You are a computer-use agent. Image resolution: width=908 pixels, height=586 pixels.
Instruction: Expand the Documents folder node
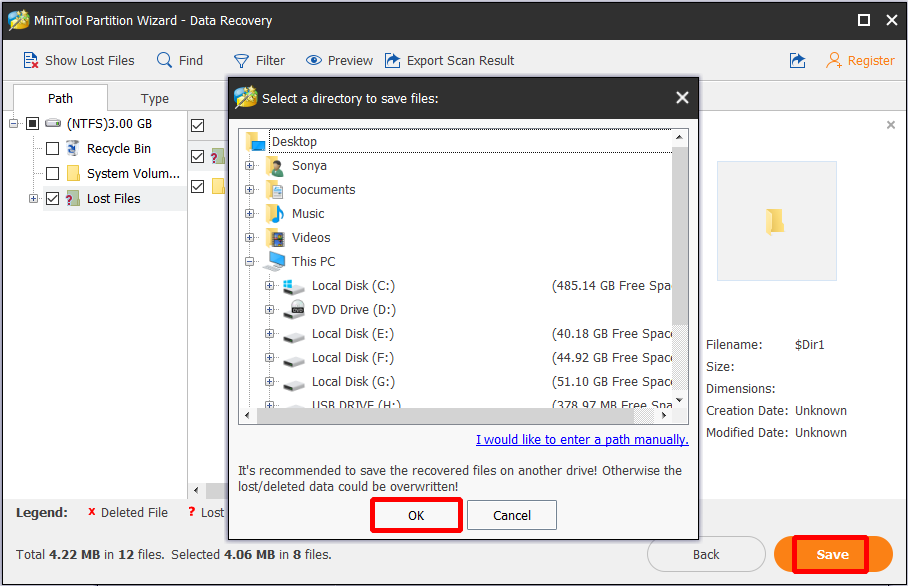pos(250,189)
